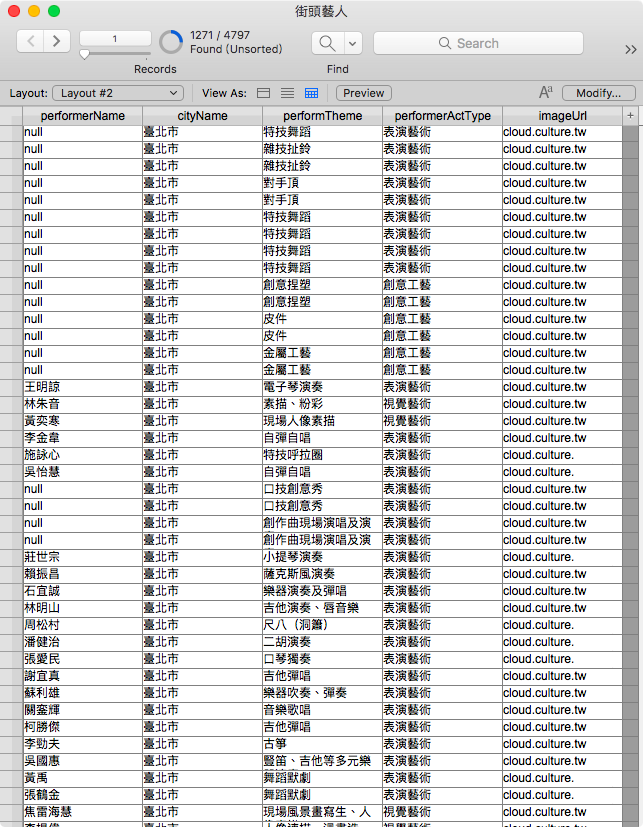Screen dimensions: 643x827
Task: Click 視覺藝術 in 林朱音 row
Action: pyautogui.click(x=442, y=404)
